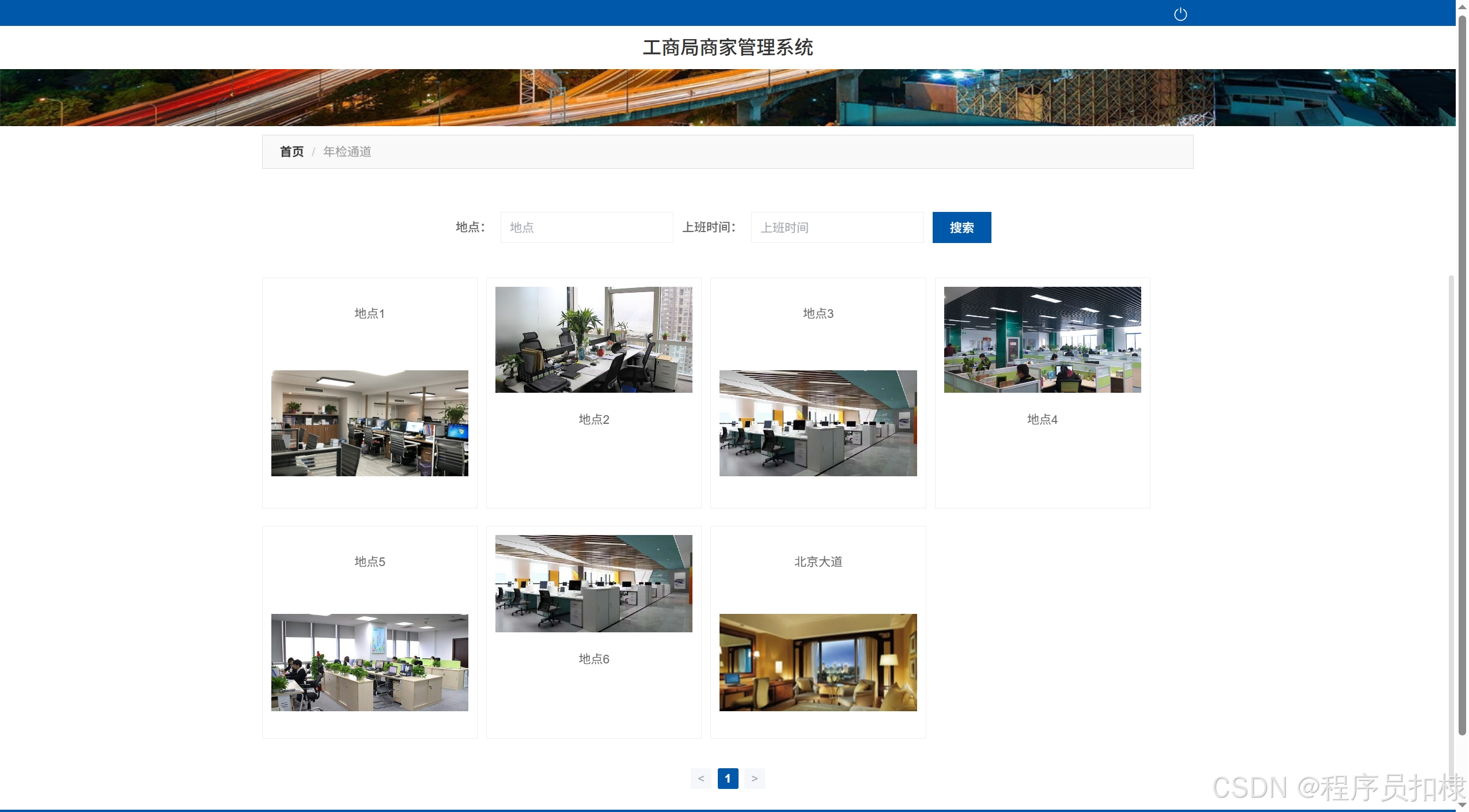Click the vertical scrollbar thumb
The image size is (1469, 812).
coord(1462,374)
